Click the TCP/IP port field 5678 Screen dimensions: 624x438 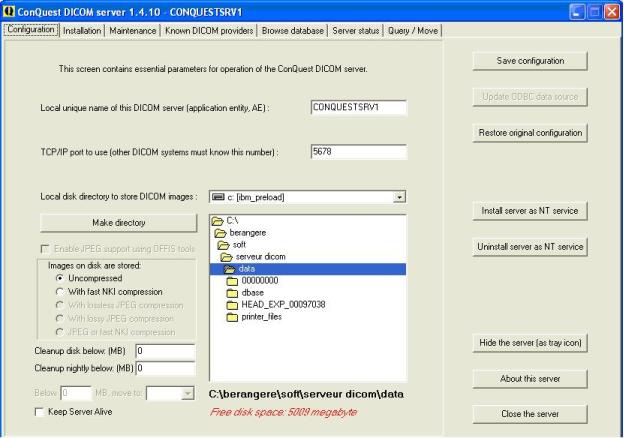359,152
